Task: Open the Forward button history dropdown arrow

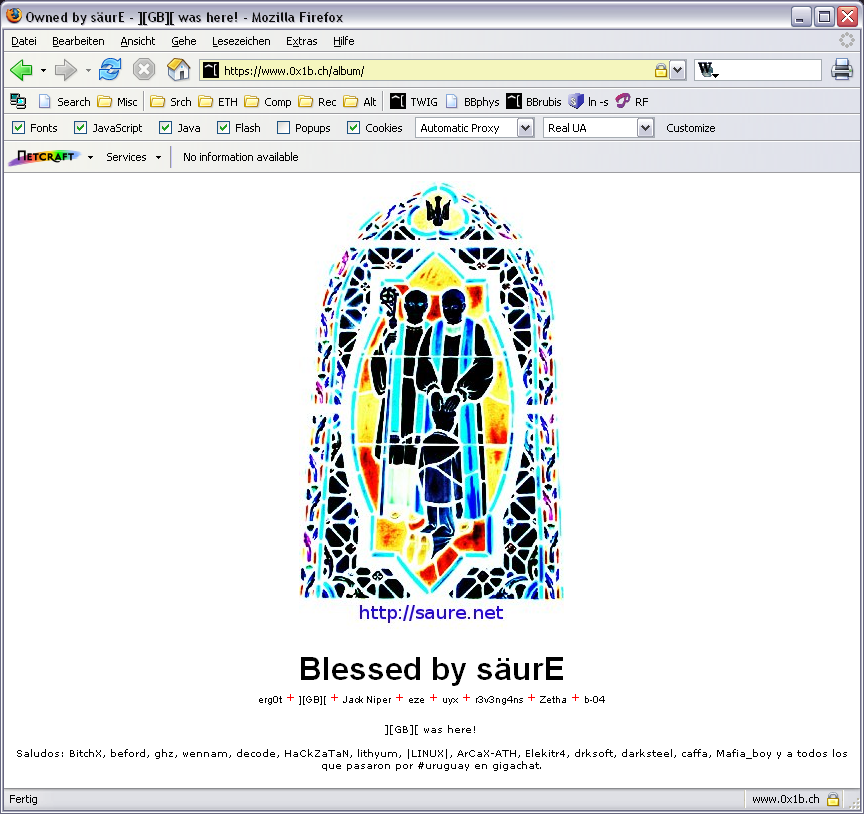Action: click(x=88, y=71)
